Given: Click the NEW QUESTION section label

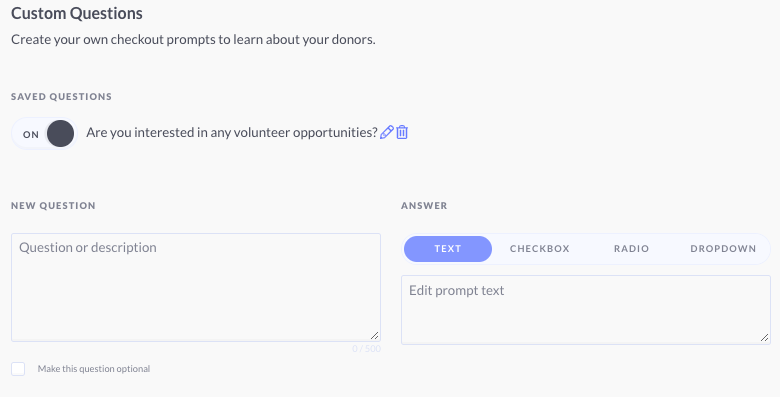Looking at the screenshot, I should coord(53,205).
